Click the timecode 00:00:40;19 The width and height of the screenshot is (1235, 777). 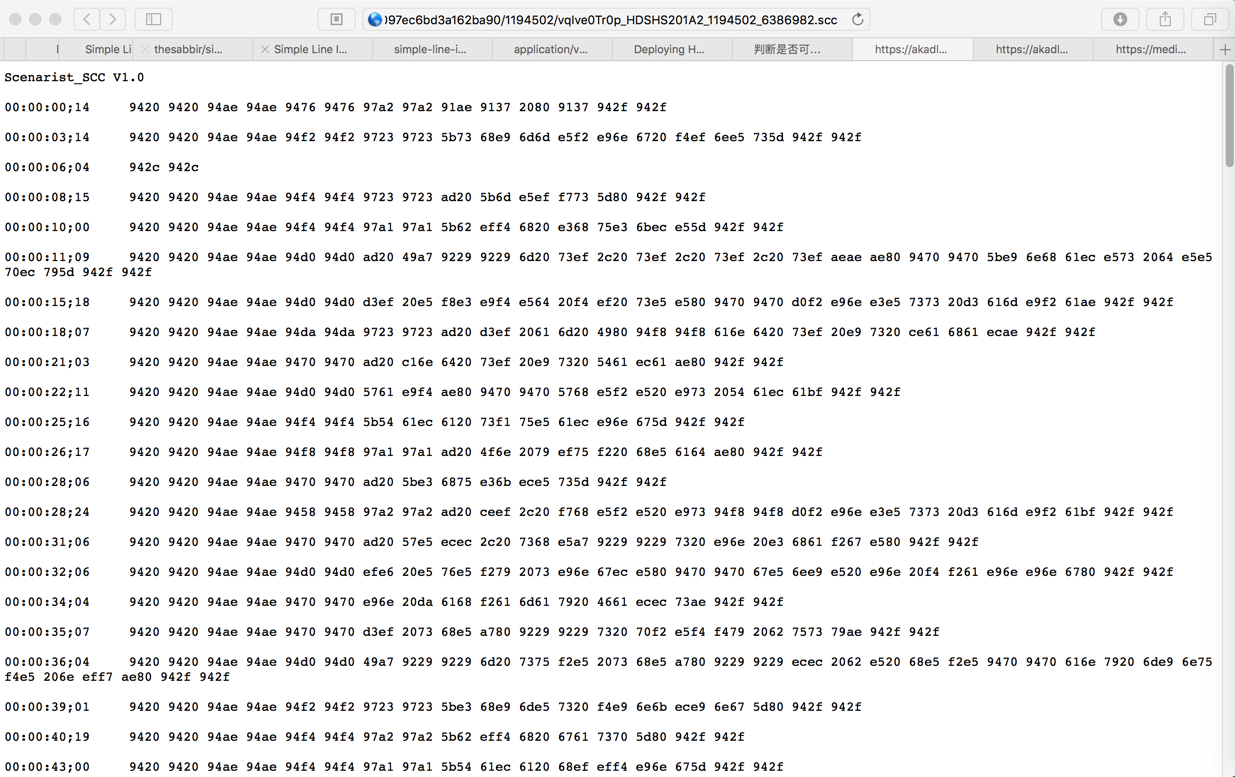47,737
